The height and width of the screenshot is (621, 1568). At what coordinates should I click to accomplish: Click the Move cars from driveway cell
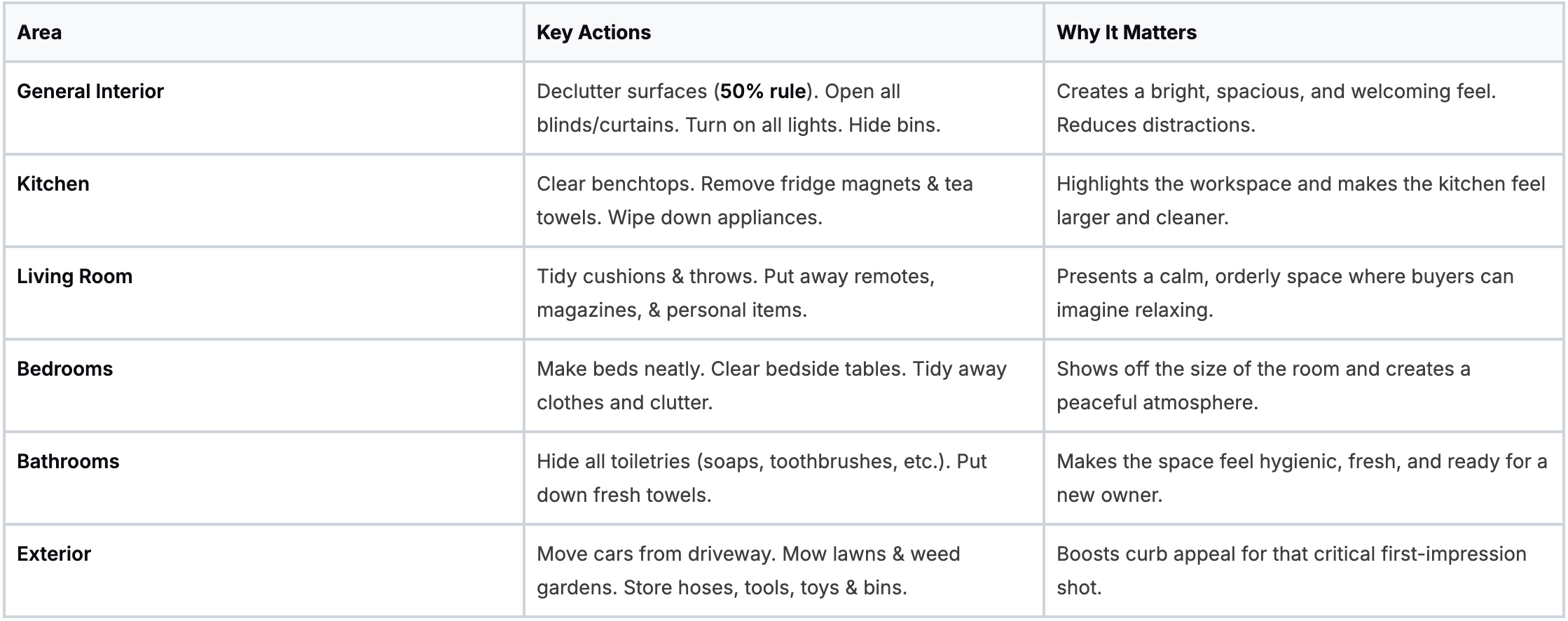(783, 571)
